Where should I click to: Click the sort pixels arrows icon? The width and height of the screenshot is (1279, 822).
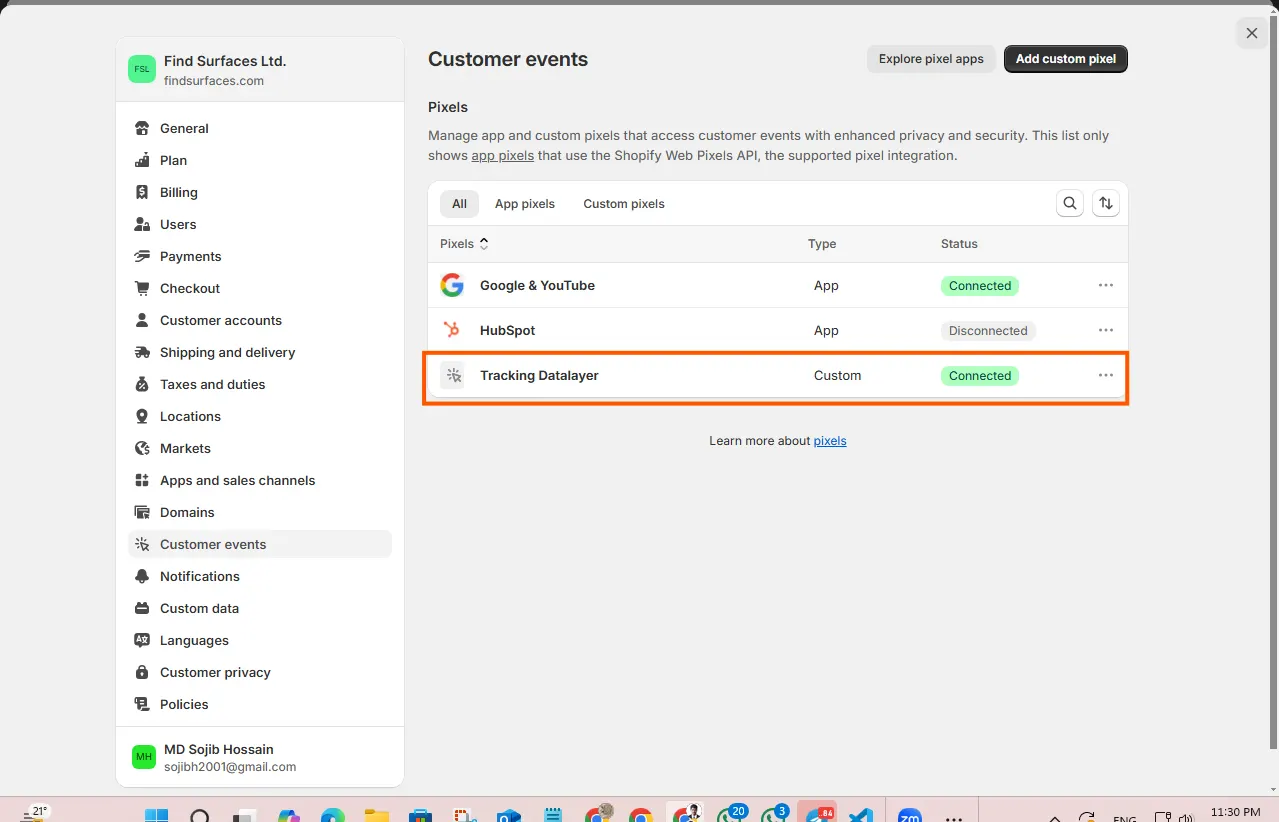click(1106, 204)
